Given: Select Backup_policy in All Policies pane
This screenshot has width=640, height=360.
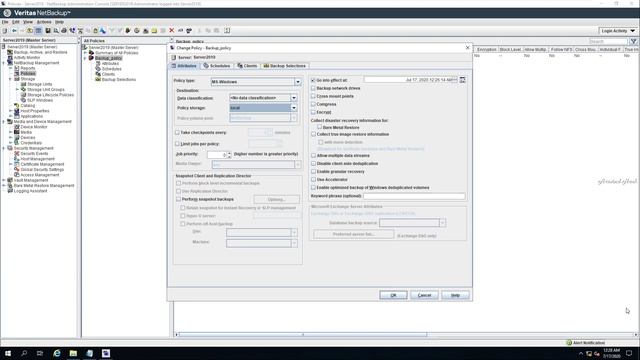Looking at the screenshot, I should pos(108,58).
